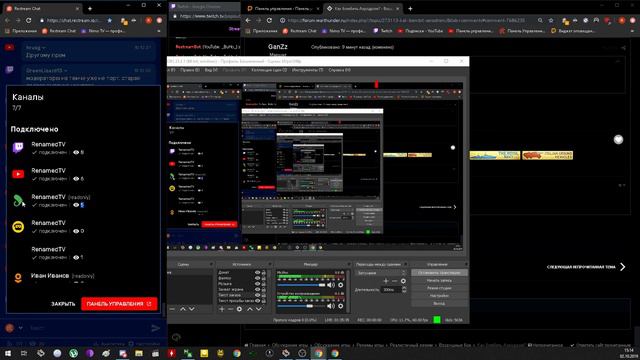640x360 pixels.
Task: Open the Затухание transition dropdown
Action: [381, 273]
